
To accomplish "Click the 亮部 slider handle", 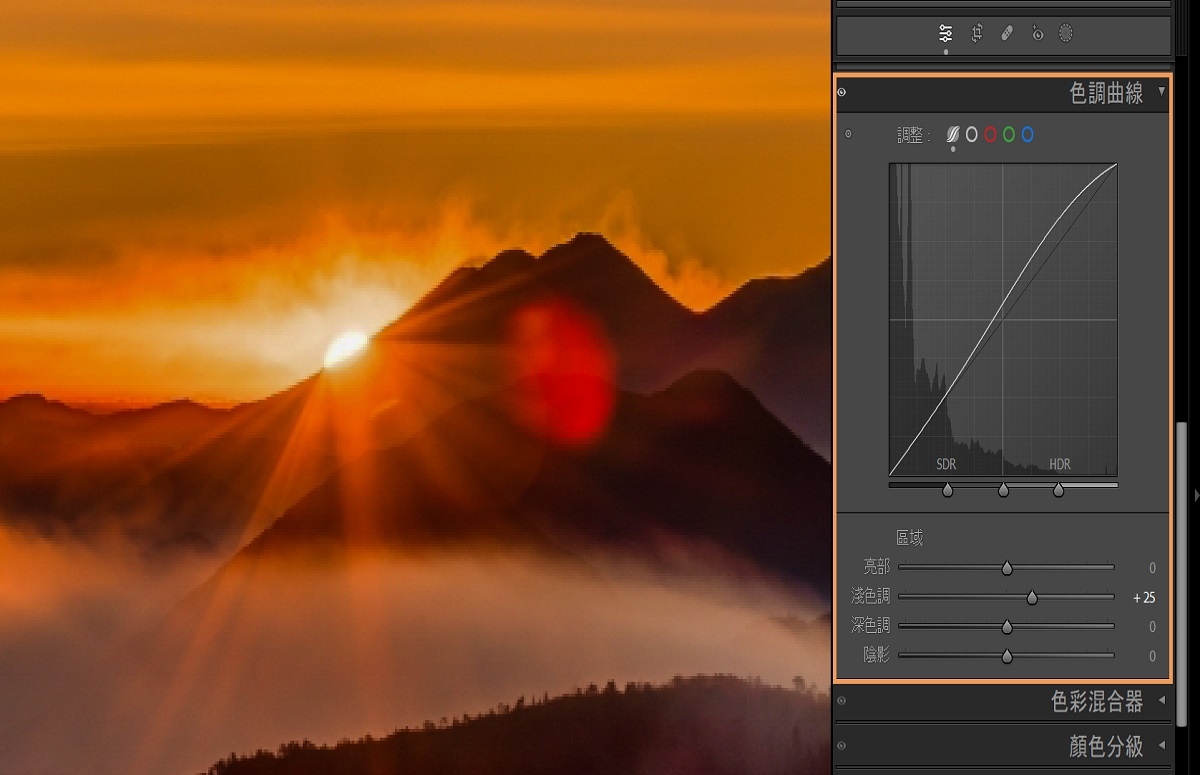I will coord(1007,568).
